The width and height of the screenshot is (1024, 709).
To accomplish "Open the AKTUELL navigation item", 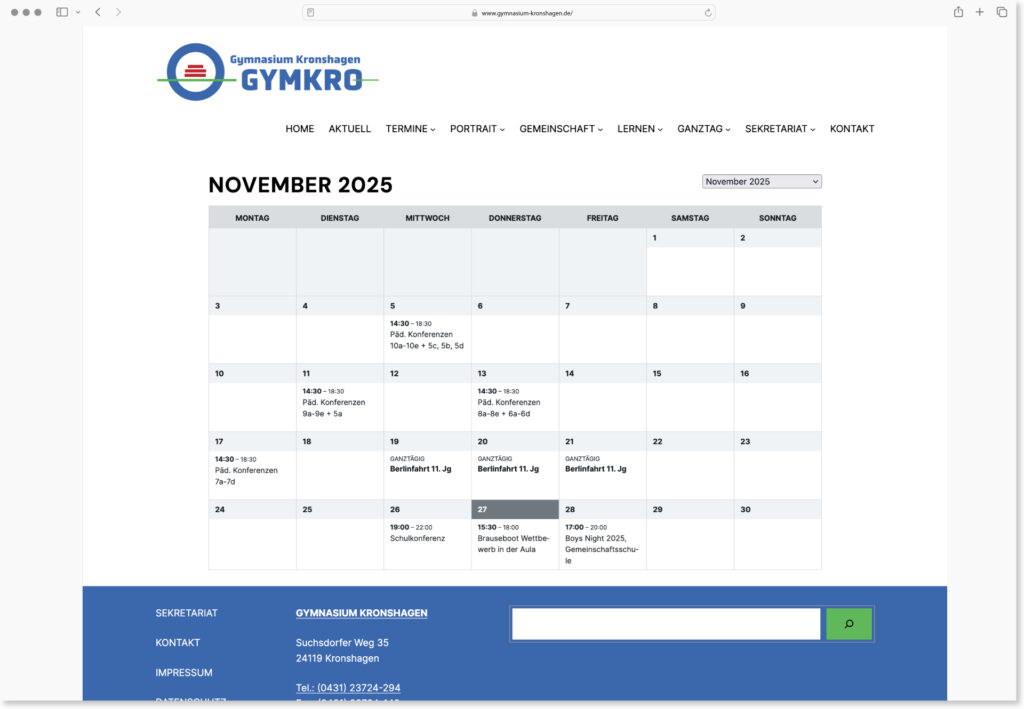I will point(349,128).
